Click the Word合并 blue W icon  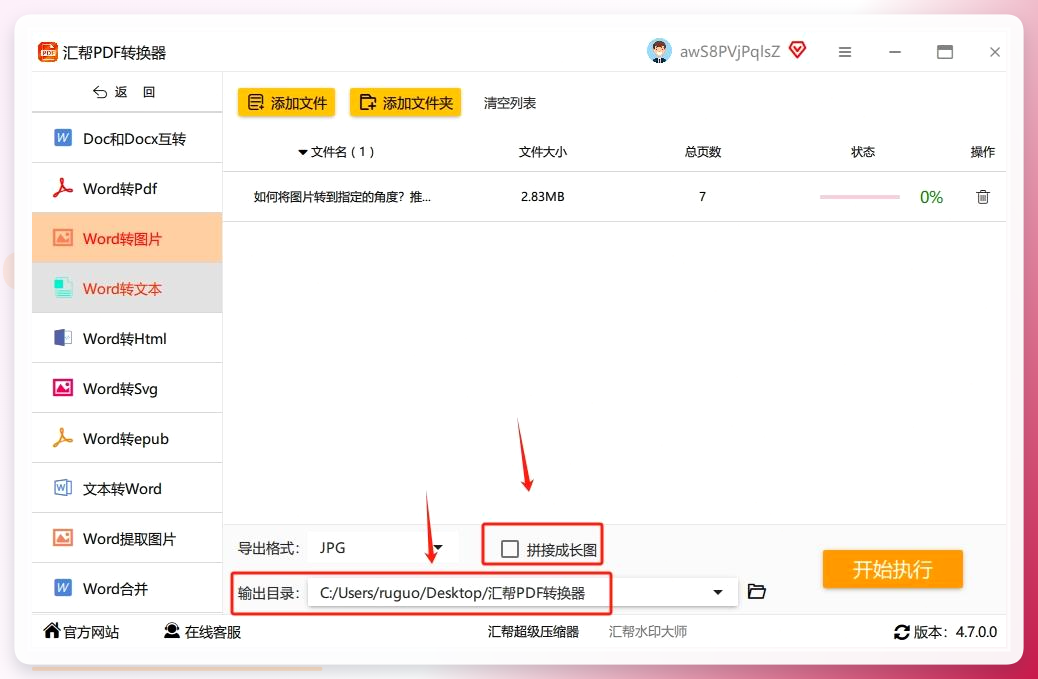[x=63, y=588]
